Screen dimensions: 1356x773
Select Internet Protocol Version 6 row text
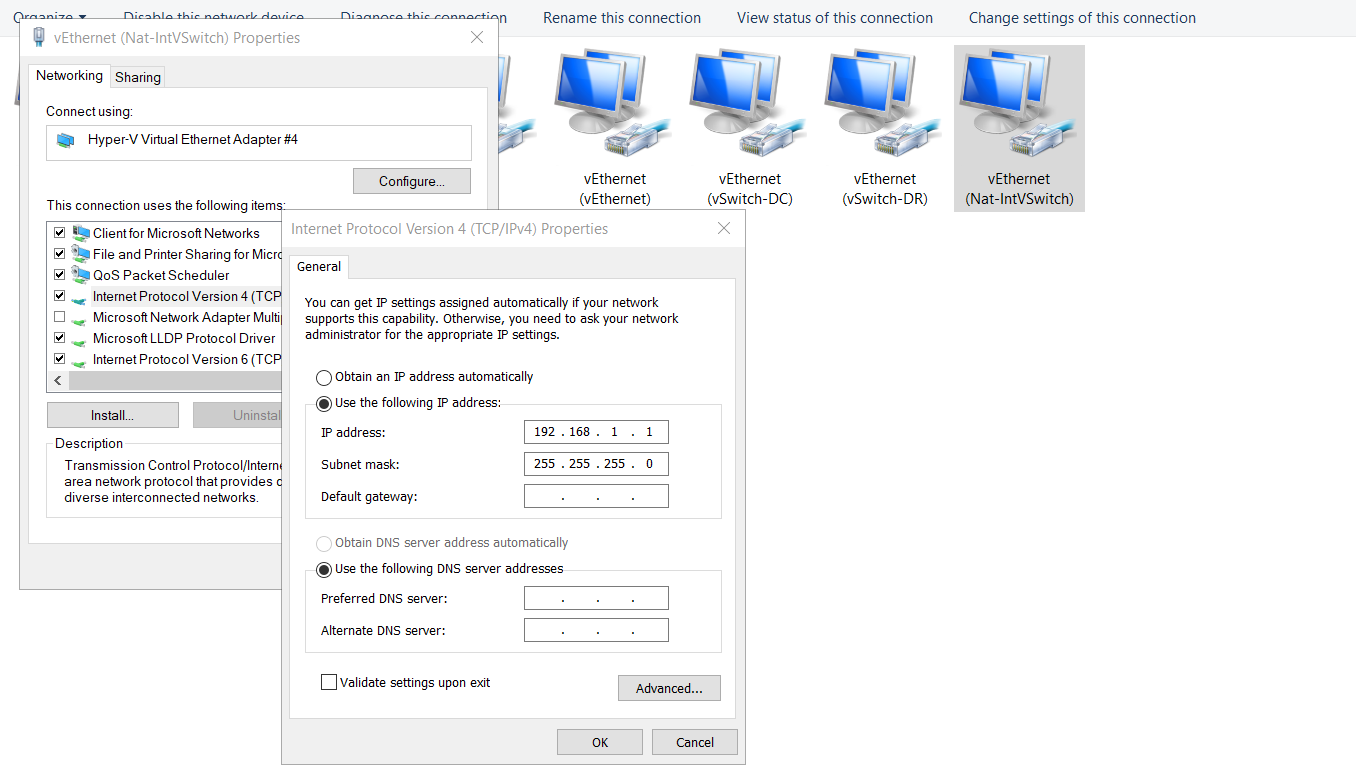point(187,359)
